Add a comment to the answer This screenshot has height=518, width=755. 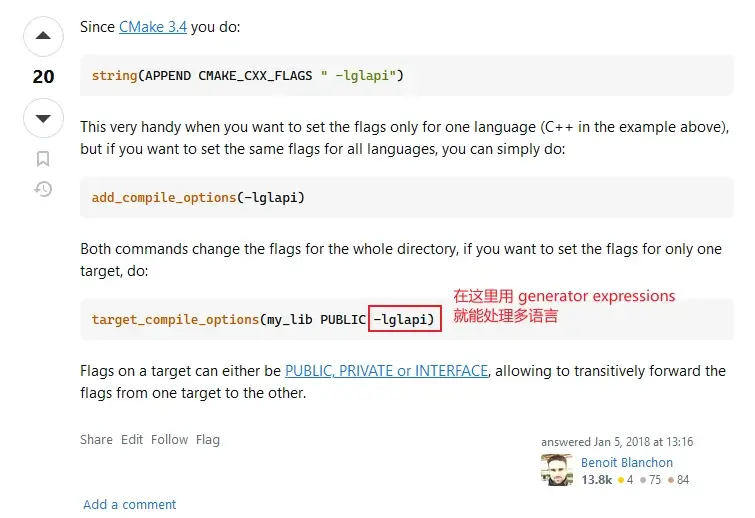tap(130, 504)
